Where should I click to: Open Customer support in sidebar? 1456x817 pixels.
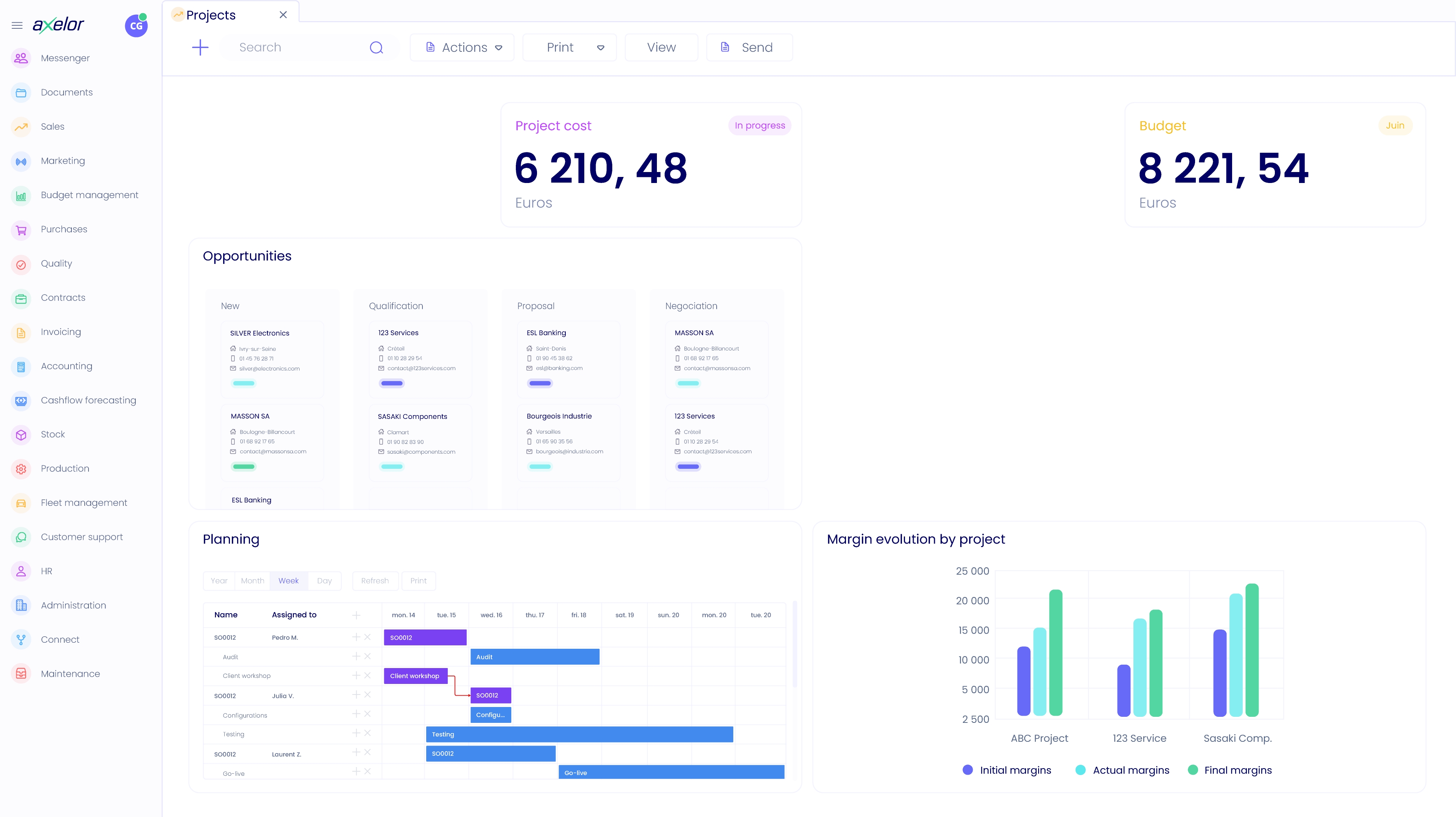click(81, 537)
